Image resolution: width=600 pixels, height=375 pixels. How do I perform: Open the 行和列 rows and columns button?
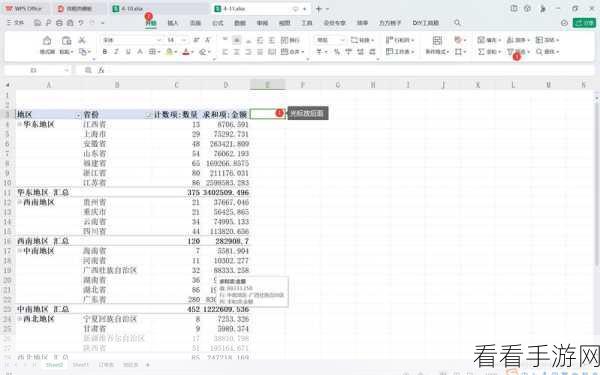tap(400, 40)
